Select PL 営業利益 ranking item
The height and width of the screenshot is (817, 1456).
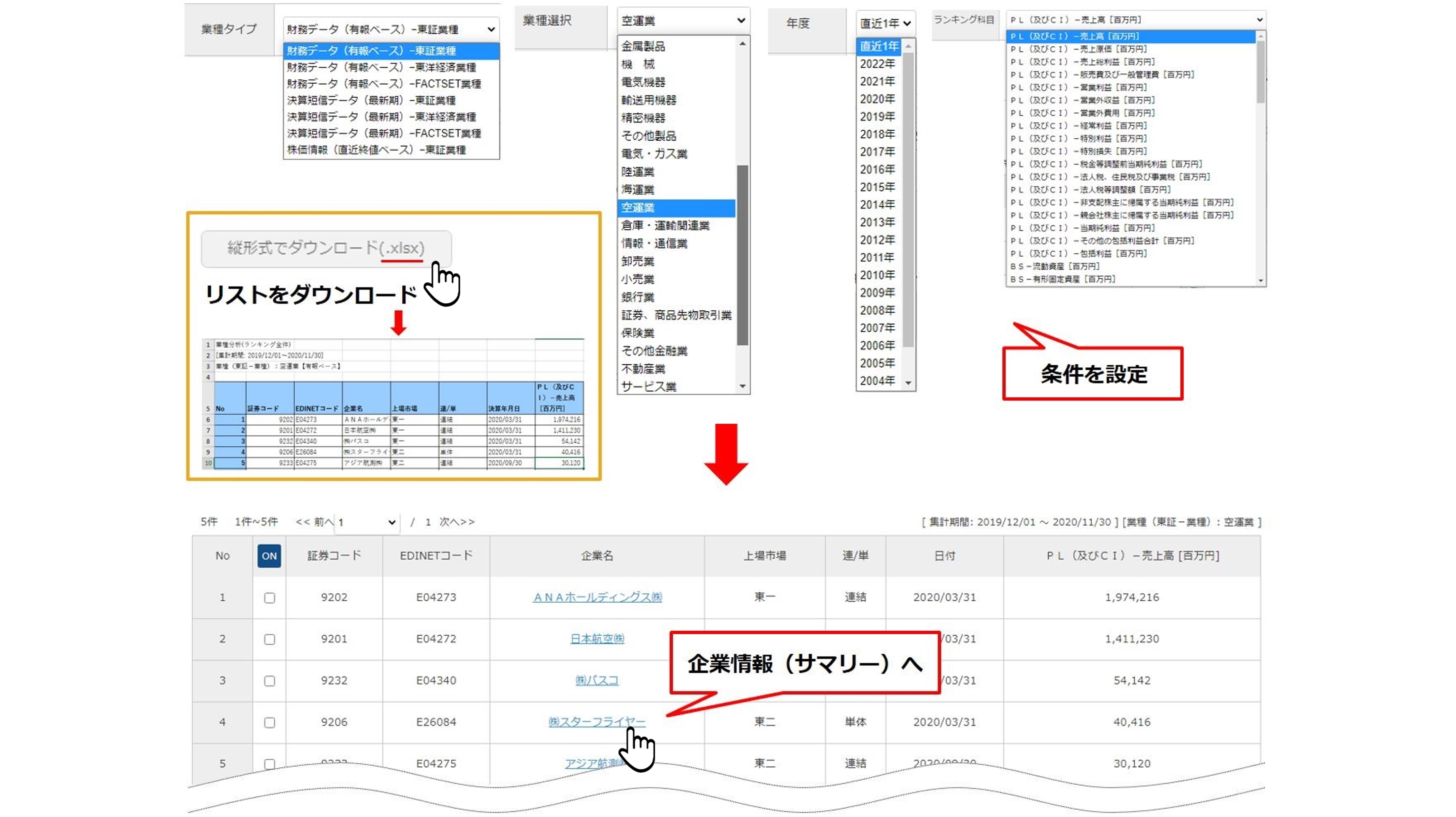[1078, 87]
